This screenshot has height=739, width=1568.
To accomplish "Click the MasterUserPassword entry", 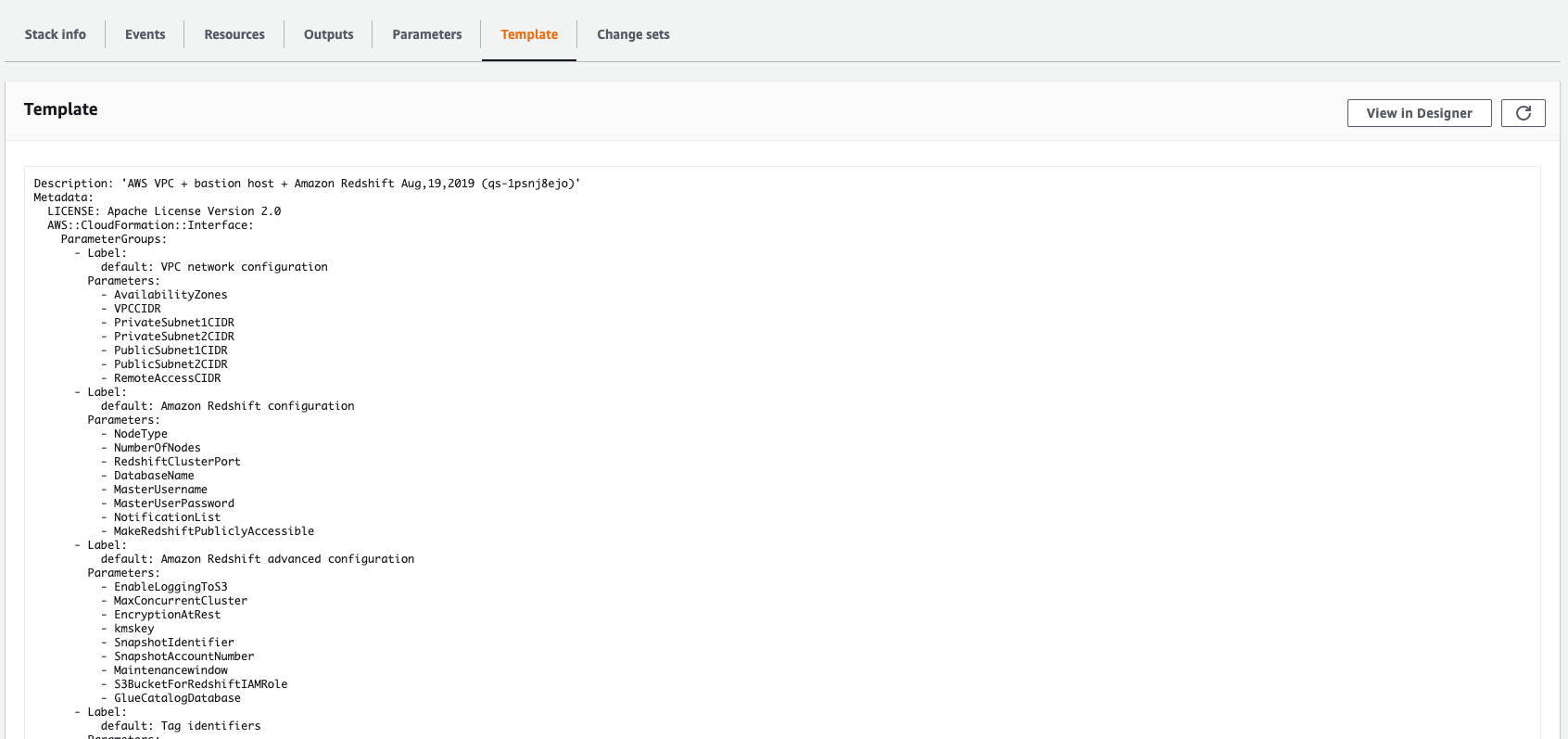I will pyautogui.click(x=174, y=503).
